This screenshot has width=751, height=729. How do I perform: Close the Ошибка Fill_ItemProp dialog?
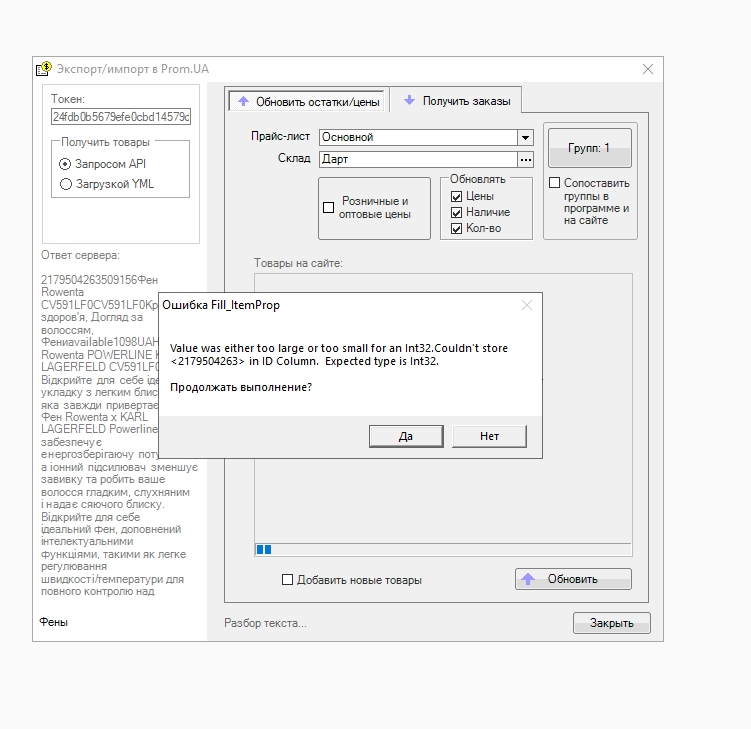pos(527,305)
